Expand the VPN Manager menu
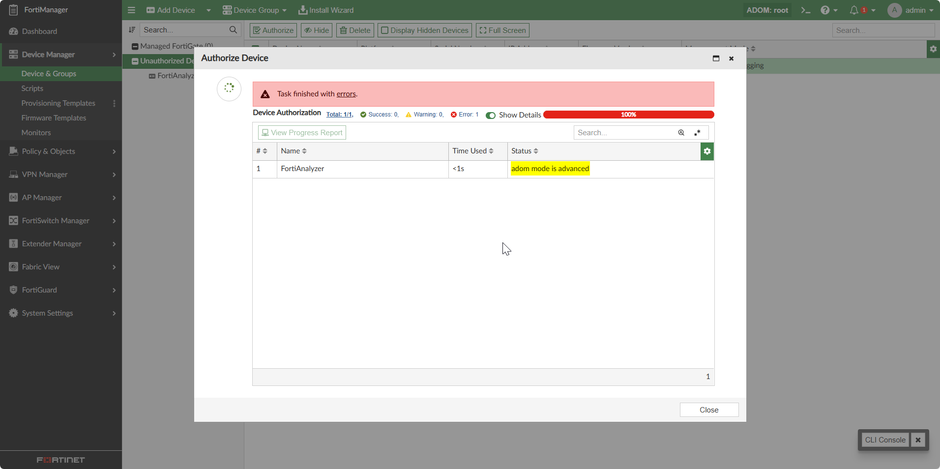The height and width of the screenshot is (469, 940). 114,175
